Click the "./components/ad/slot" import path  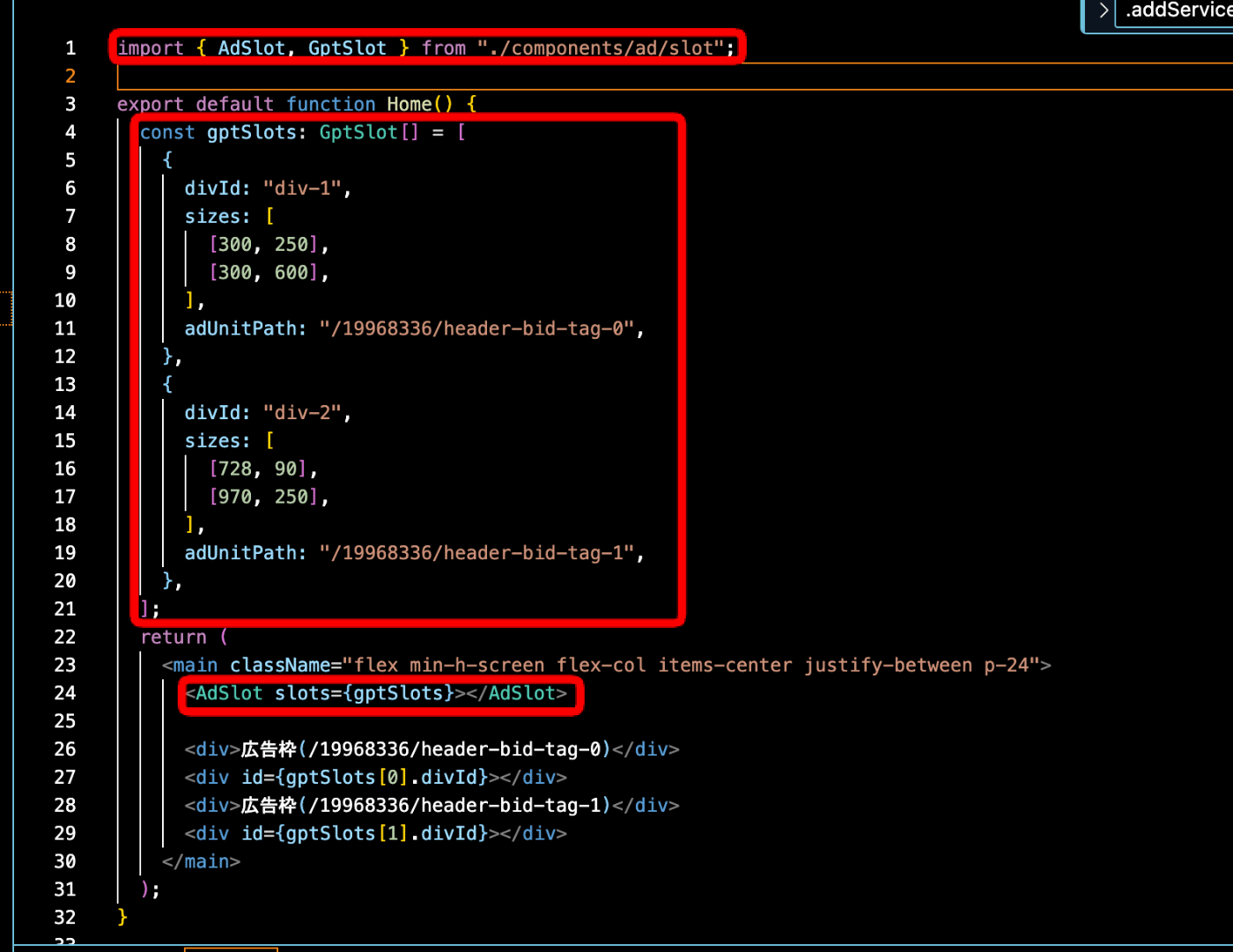[601, 48]
